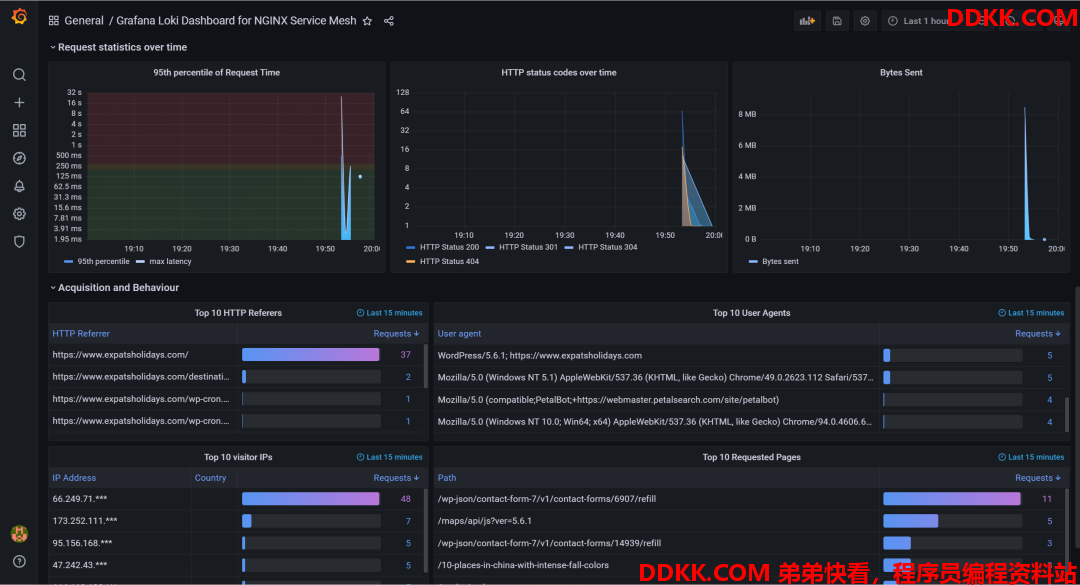Sort by the Country column header
This screenshot has width=1080, height=585.
(x=210, y=478)
